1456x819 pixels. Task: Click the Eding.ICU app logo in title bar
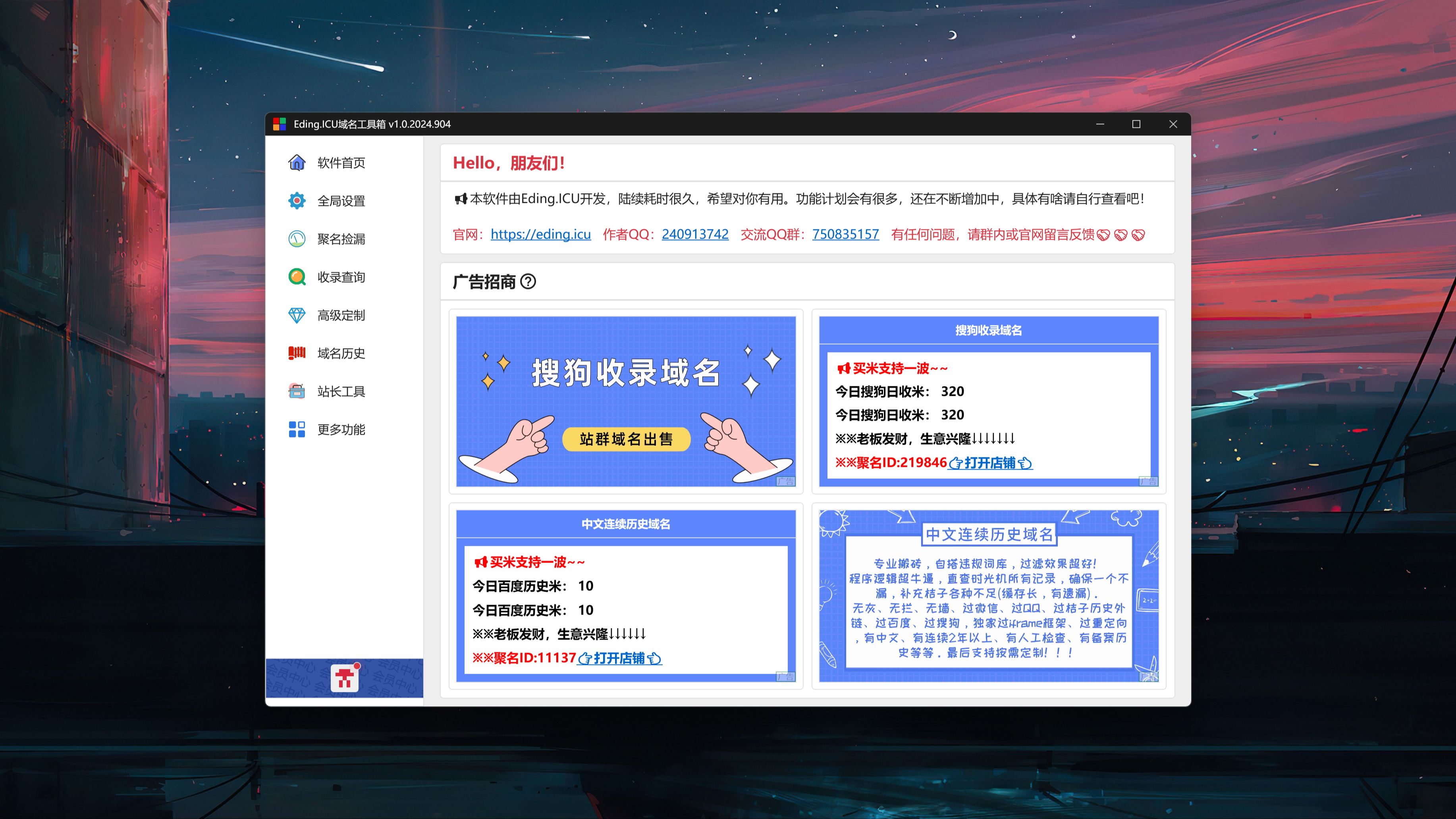click(280, 124)
